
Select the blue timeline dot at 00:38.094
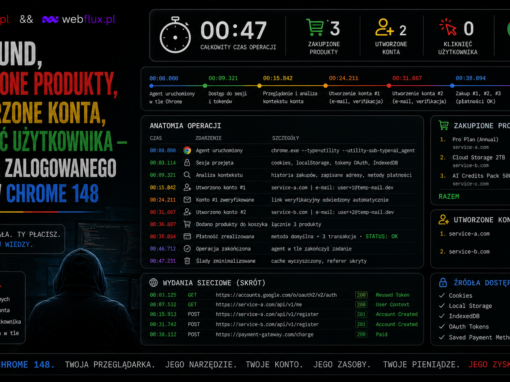pyautogui.click(x=452, y=86)
